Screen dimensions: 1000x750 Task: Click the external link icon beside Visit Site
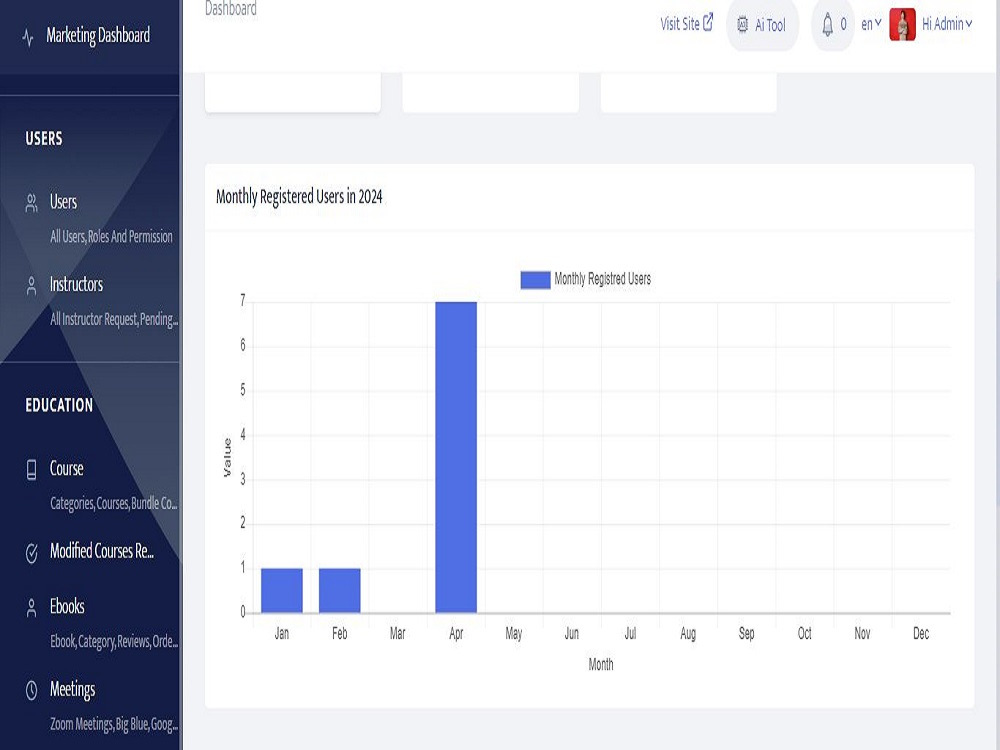(x=708, y=22)
